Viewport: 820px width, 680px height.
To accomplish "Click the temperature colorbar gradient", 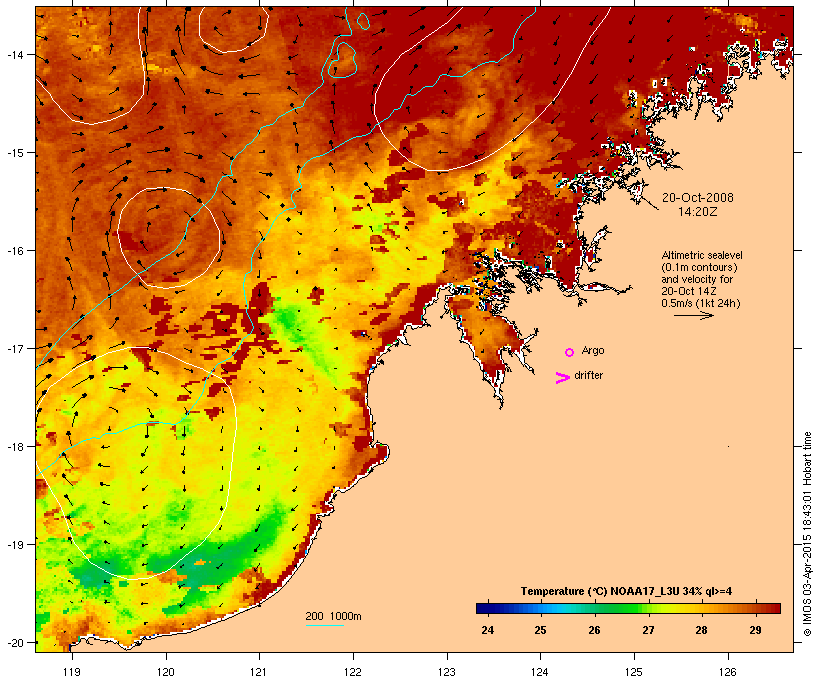I will coord(628,608).
